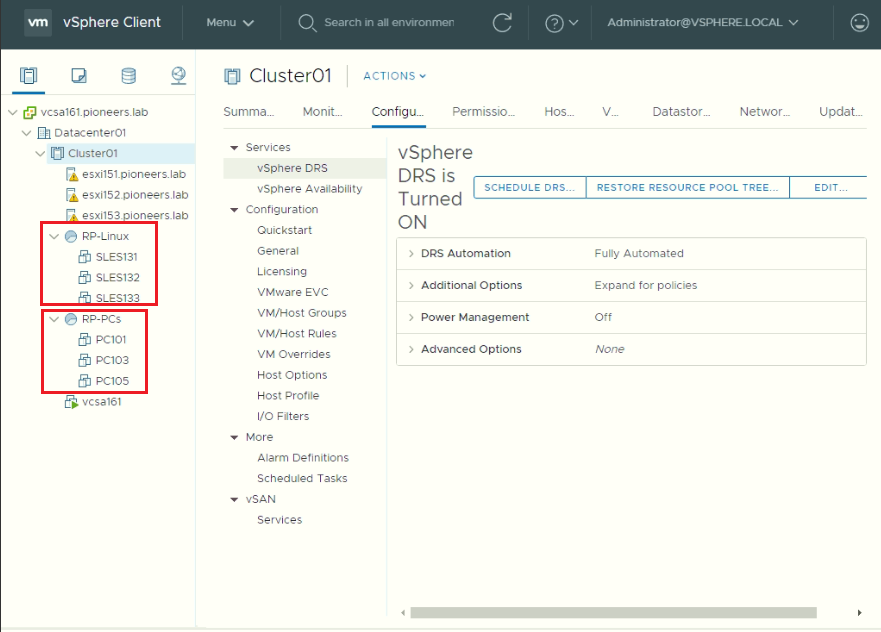Screen dimensions: 881x632
Task: Click the esxi152 host warning icon
Action: click(x=71, y=195)
